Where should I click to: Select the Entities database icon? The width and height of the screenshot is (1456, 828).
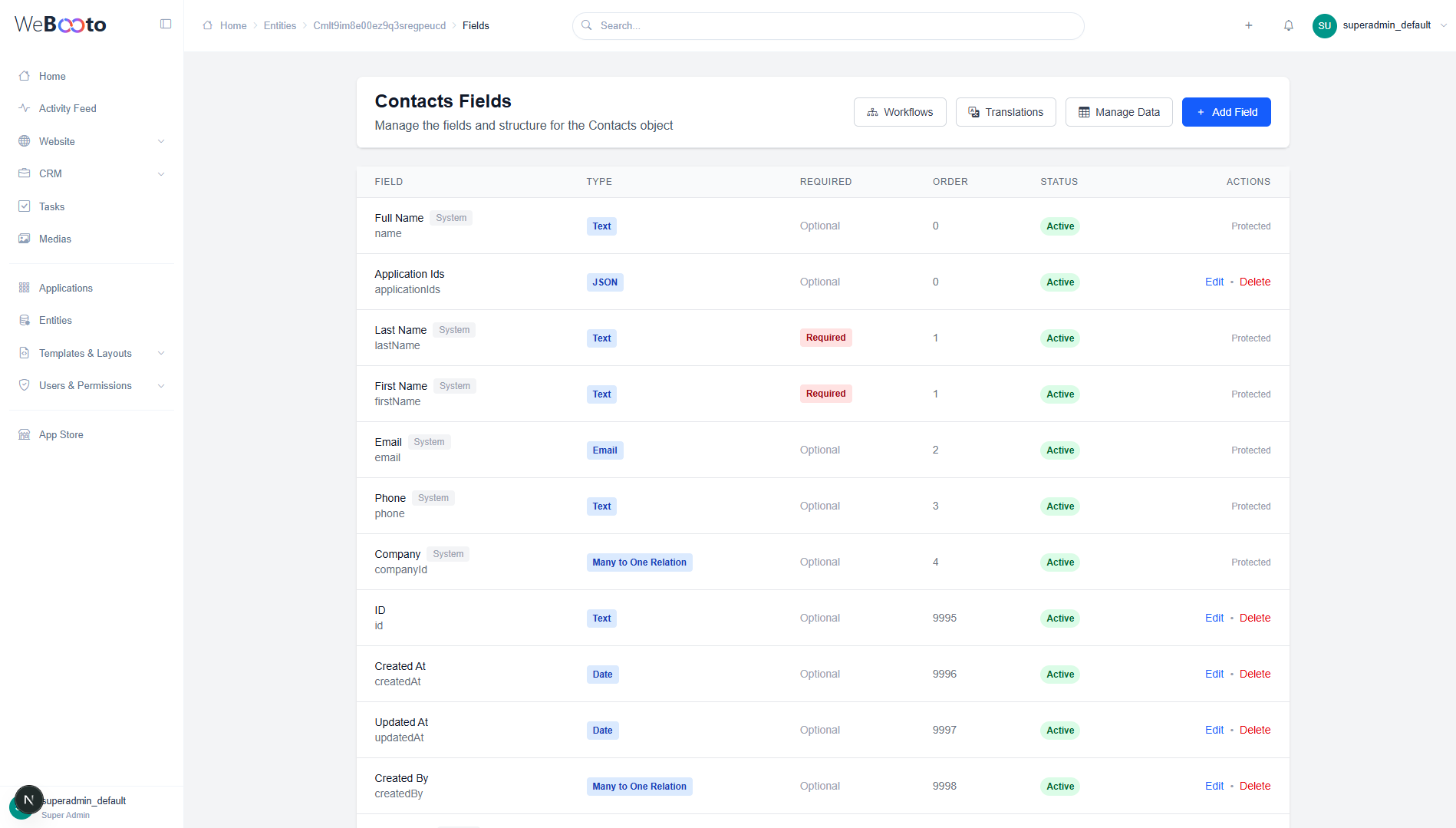pos(25,320)
